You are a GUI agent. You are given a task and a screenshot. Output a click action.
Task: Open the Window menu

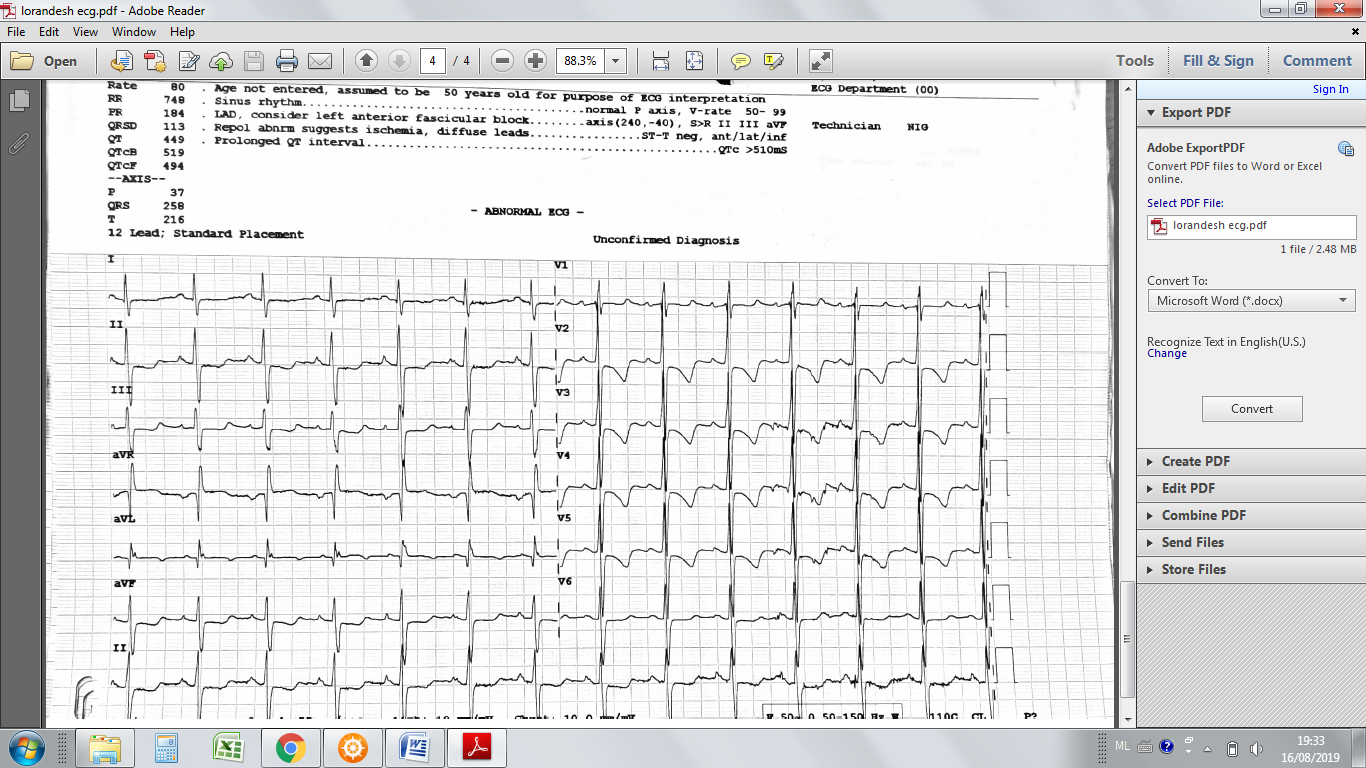click(x=133, y=32)
